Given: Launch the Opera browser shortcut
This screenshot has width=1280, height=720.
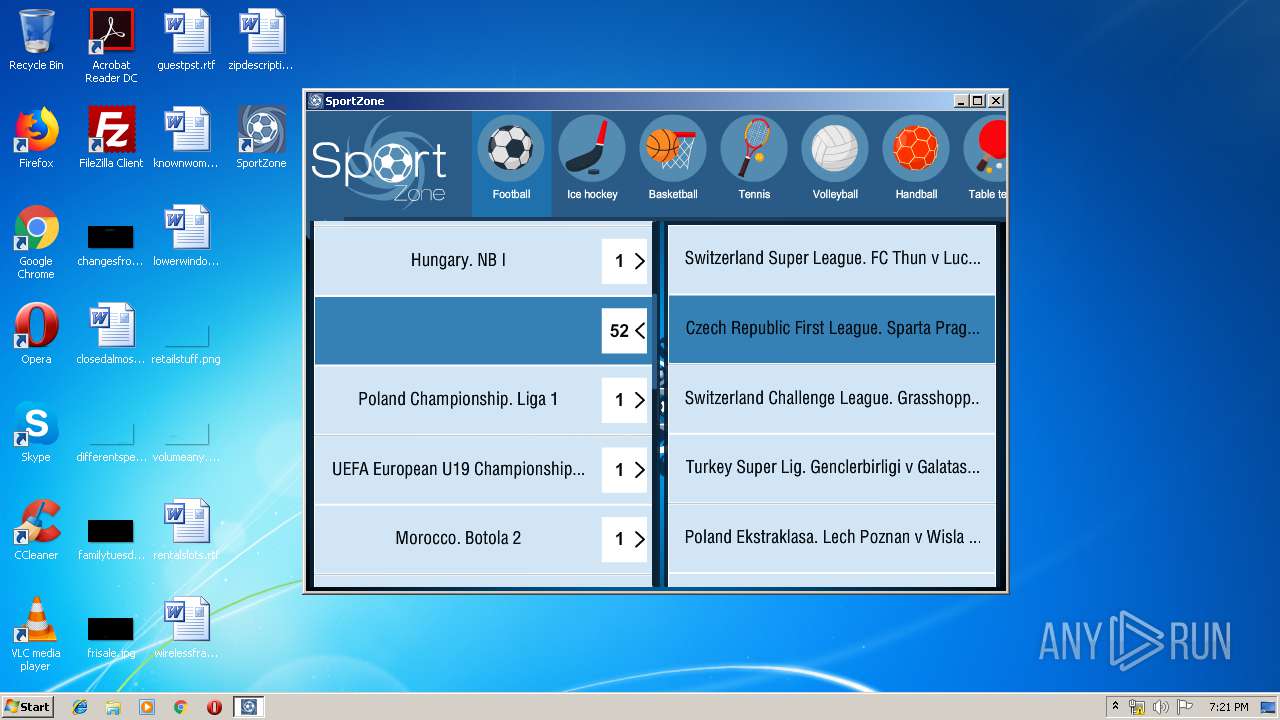Looking at the screenshot, I should point(36,334).
